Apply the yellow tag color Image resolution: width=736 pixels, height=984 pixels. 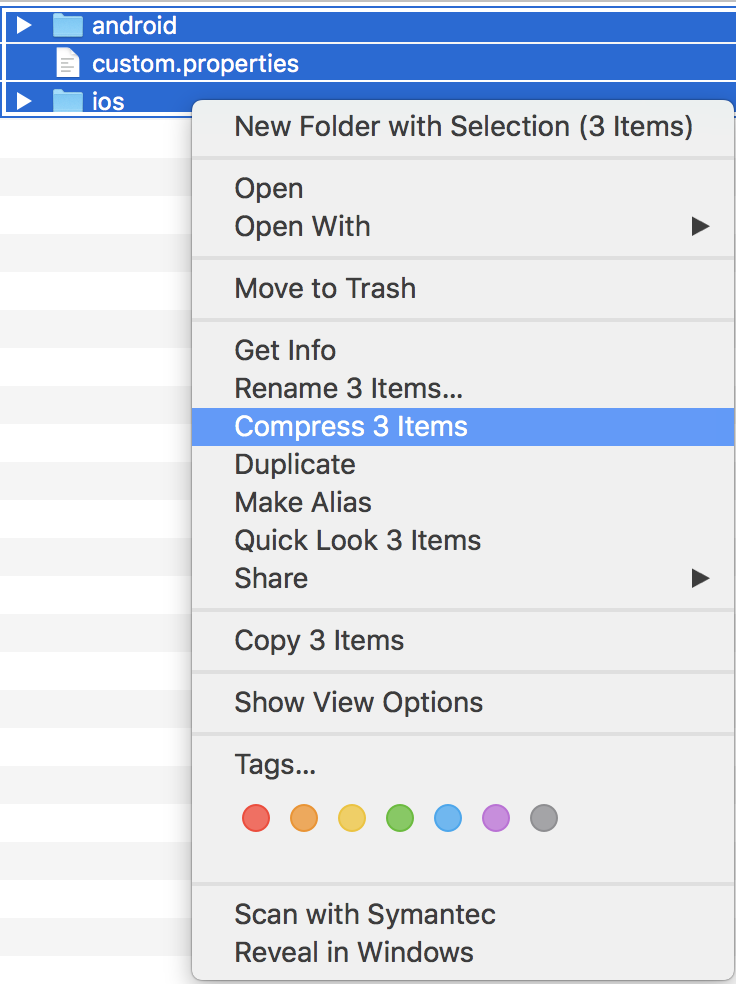pos(352,818)
